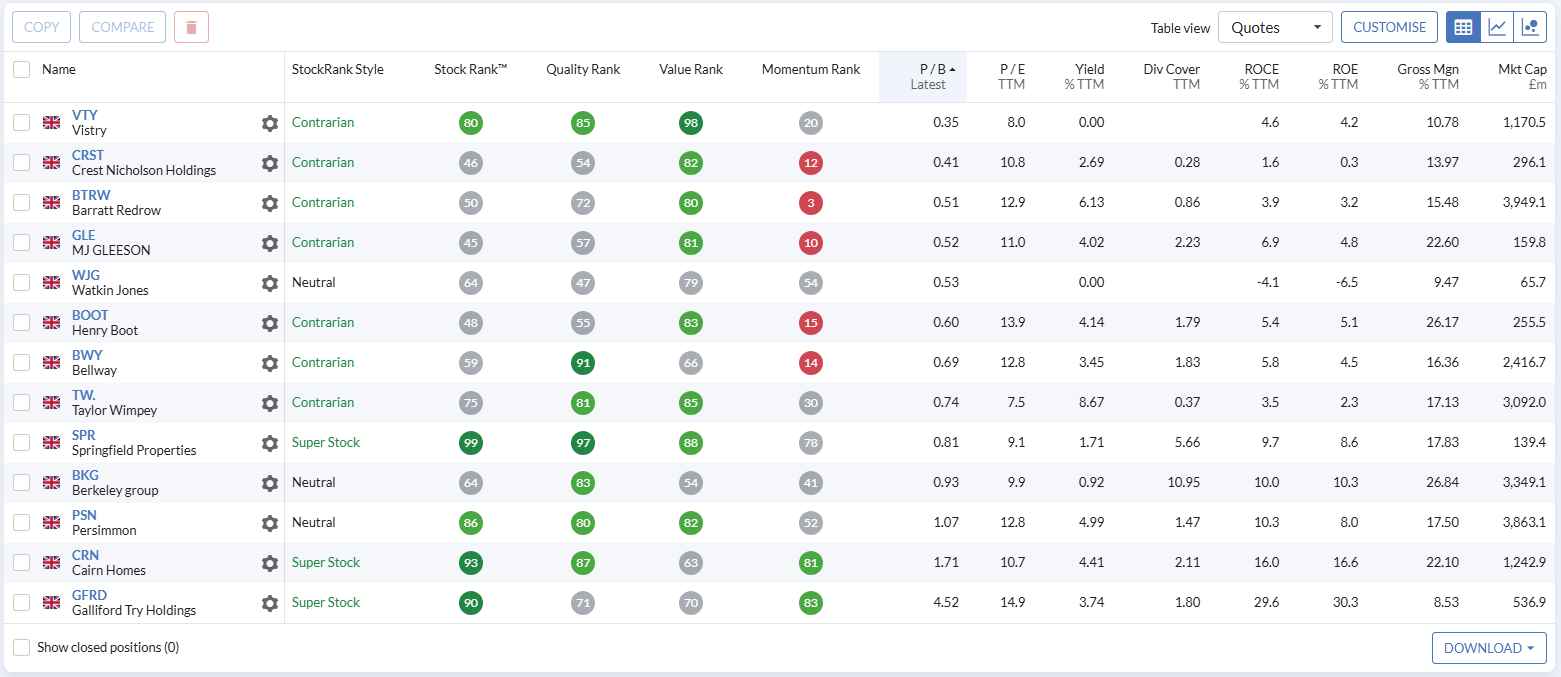
Task: Open the Table view Quotes dropdown
Action: 1275,27
